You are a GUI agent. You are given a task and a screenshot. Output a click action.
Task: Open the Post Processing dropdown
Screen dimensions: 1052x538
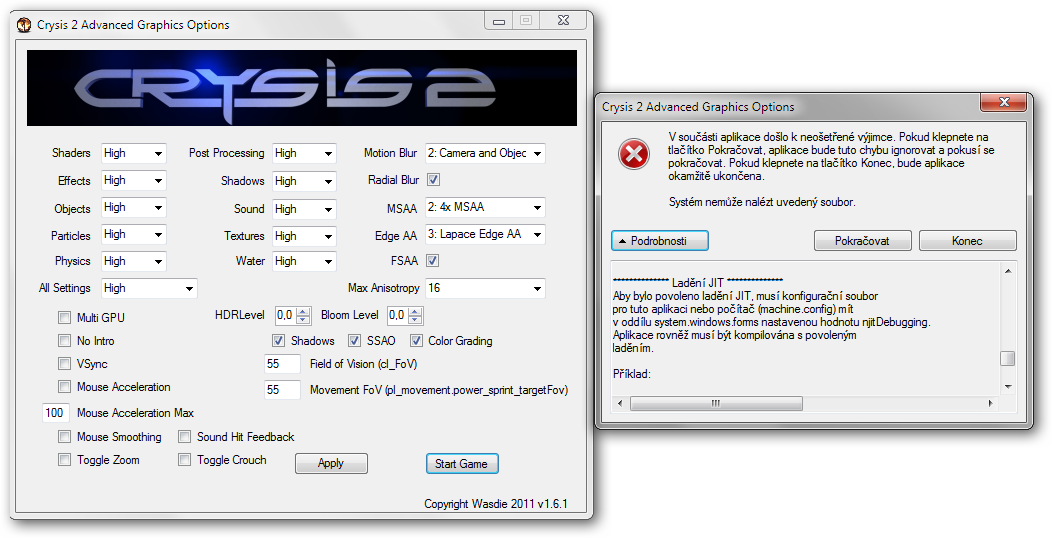click(x=304, y=154)
